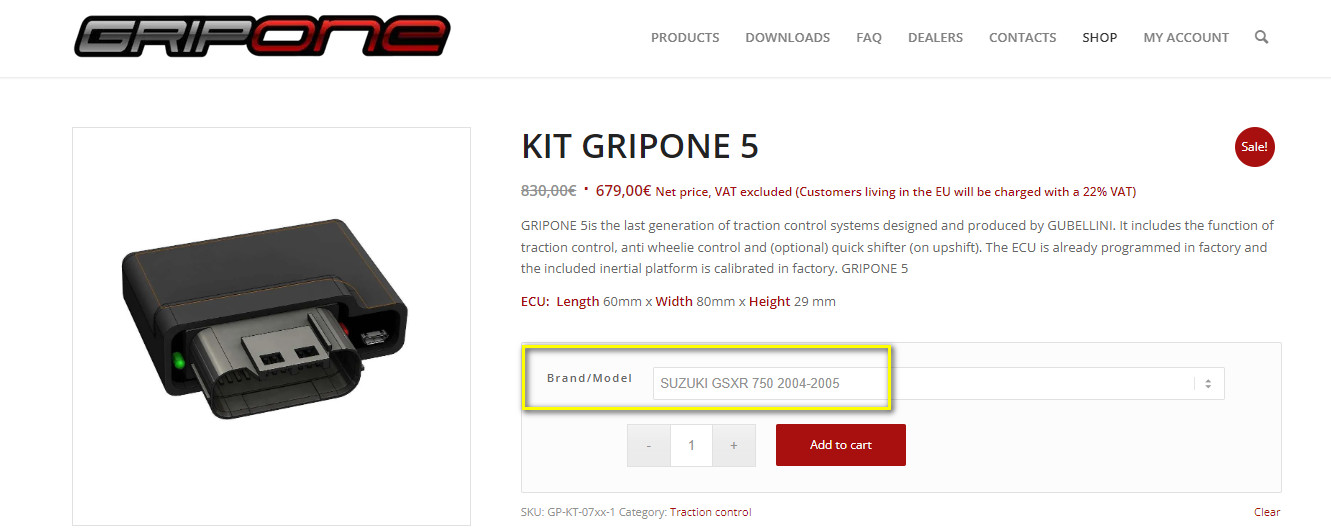Click the Add to cart button
Viewport: 1331px width, 532px height.
pos(841,445)
